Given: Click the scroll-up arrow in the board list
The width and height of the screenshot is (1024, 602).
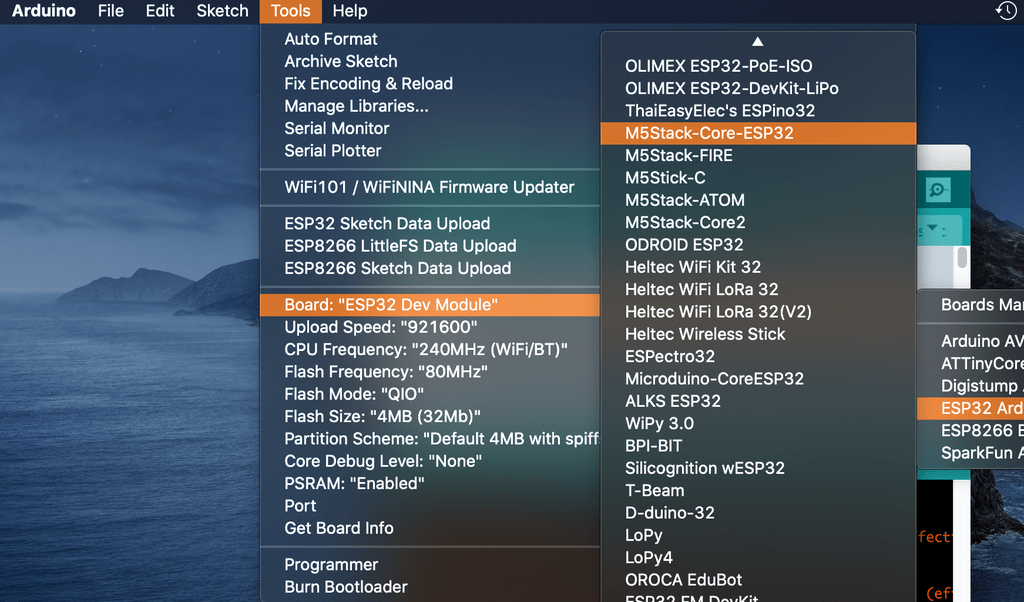Looking at the screenshot, I should coord(758,41).
